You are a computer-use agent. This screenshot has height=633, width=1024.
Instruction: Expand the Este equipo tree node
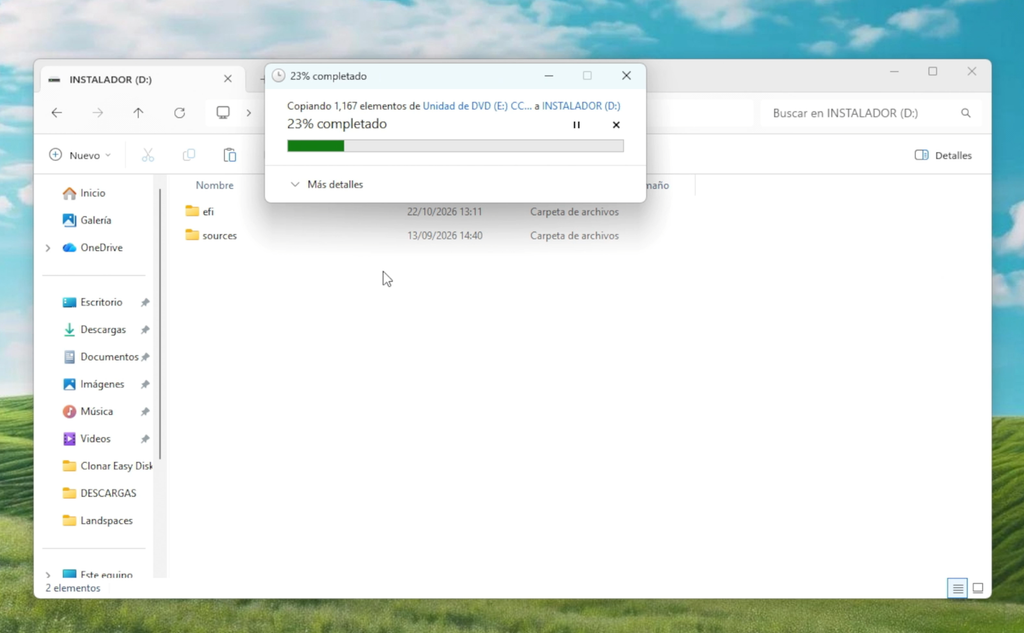48,575
